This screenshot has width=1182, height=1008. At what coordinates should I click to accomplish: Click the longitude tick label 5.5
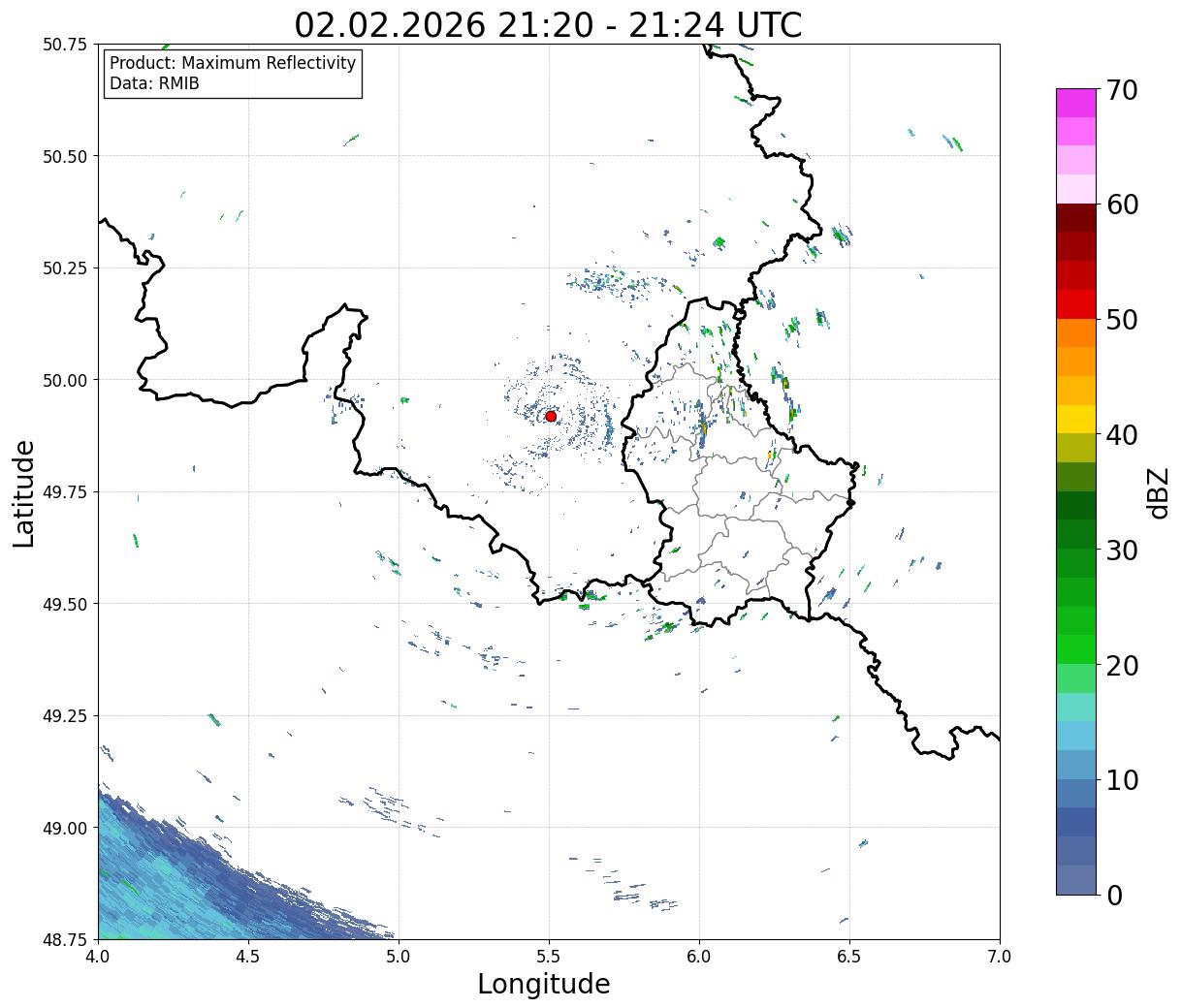549,956
